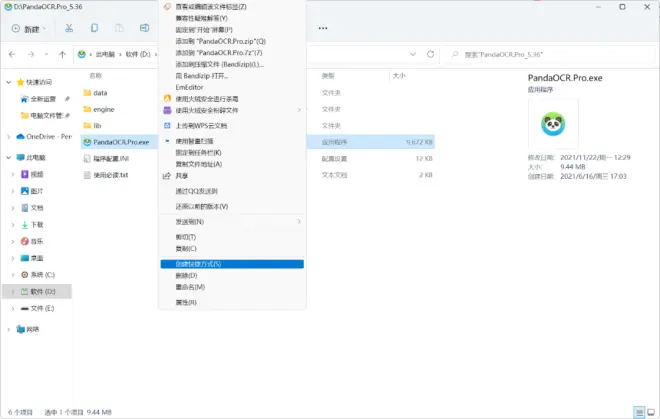This screenshot has height=419, width=660.
Task: Expand the 系统 (C:) drive node
Action: pyautogui.click(x=13, y=275)
